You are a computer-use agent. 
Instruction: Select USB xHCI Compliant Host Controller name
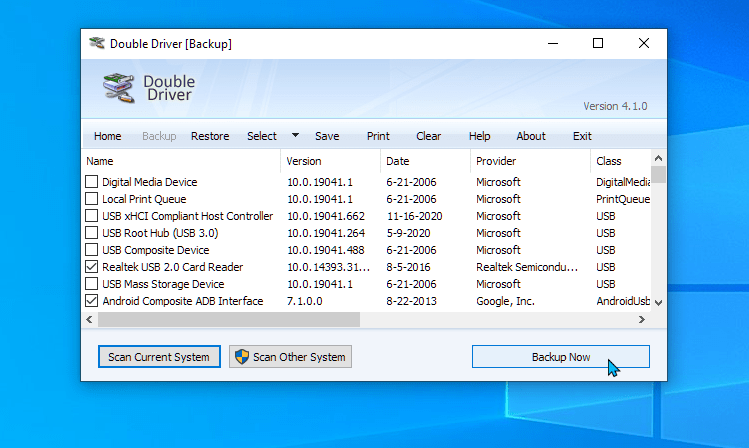[187, 216]
